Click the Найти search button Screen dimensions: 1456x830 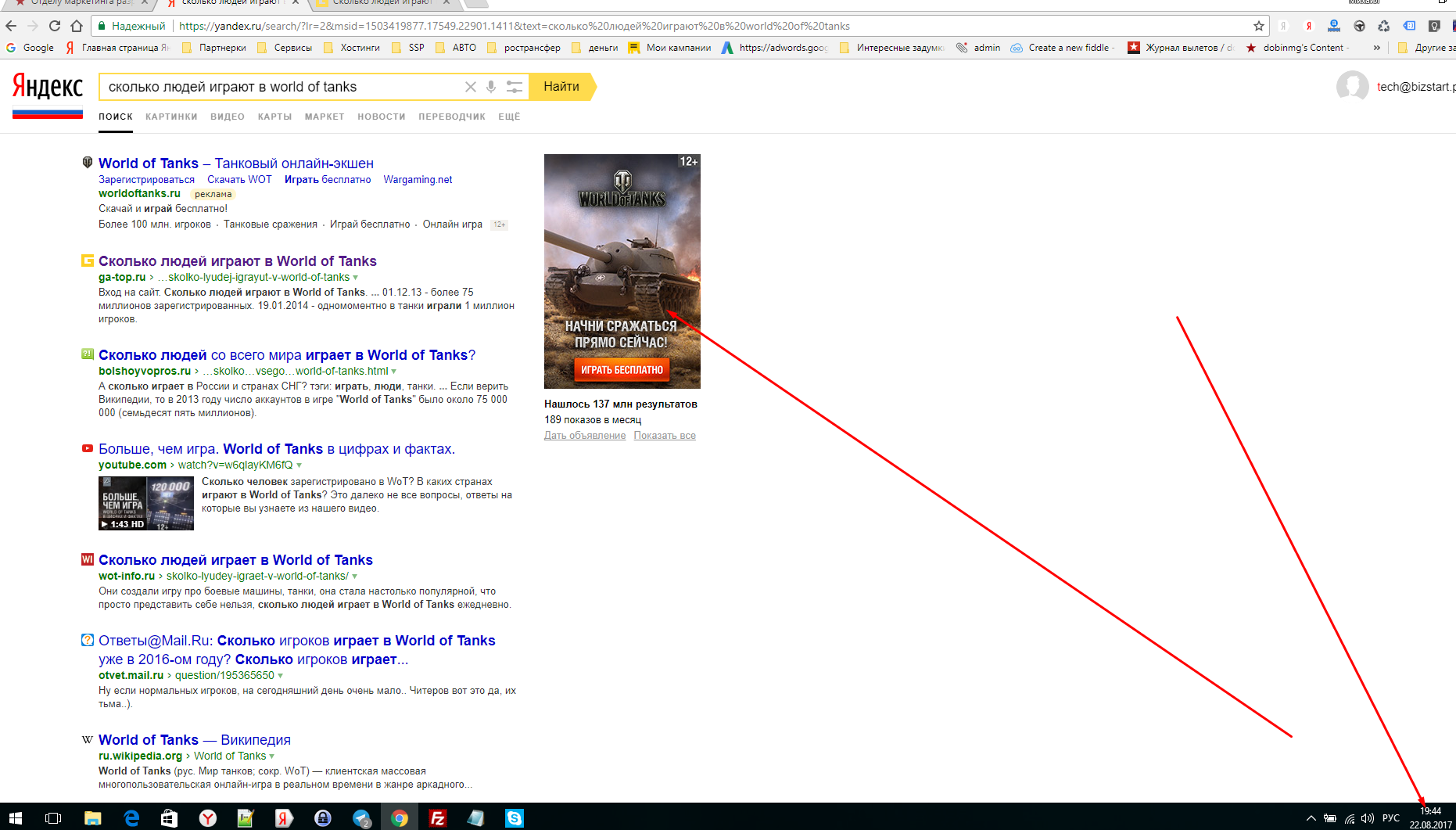(561, 87)
